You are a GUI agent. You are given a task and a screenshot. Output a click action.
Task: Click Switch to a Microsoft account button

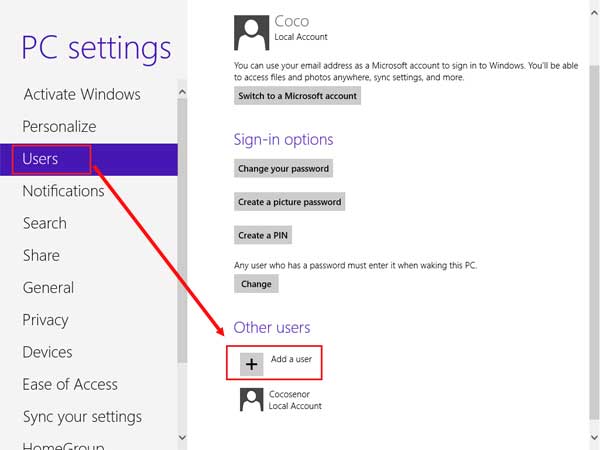297,96
